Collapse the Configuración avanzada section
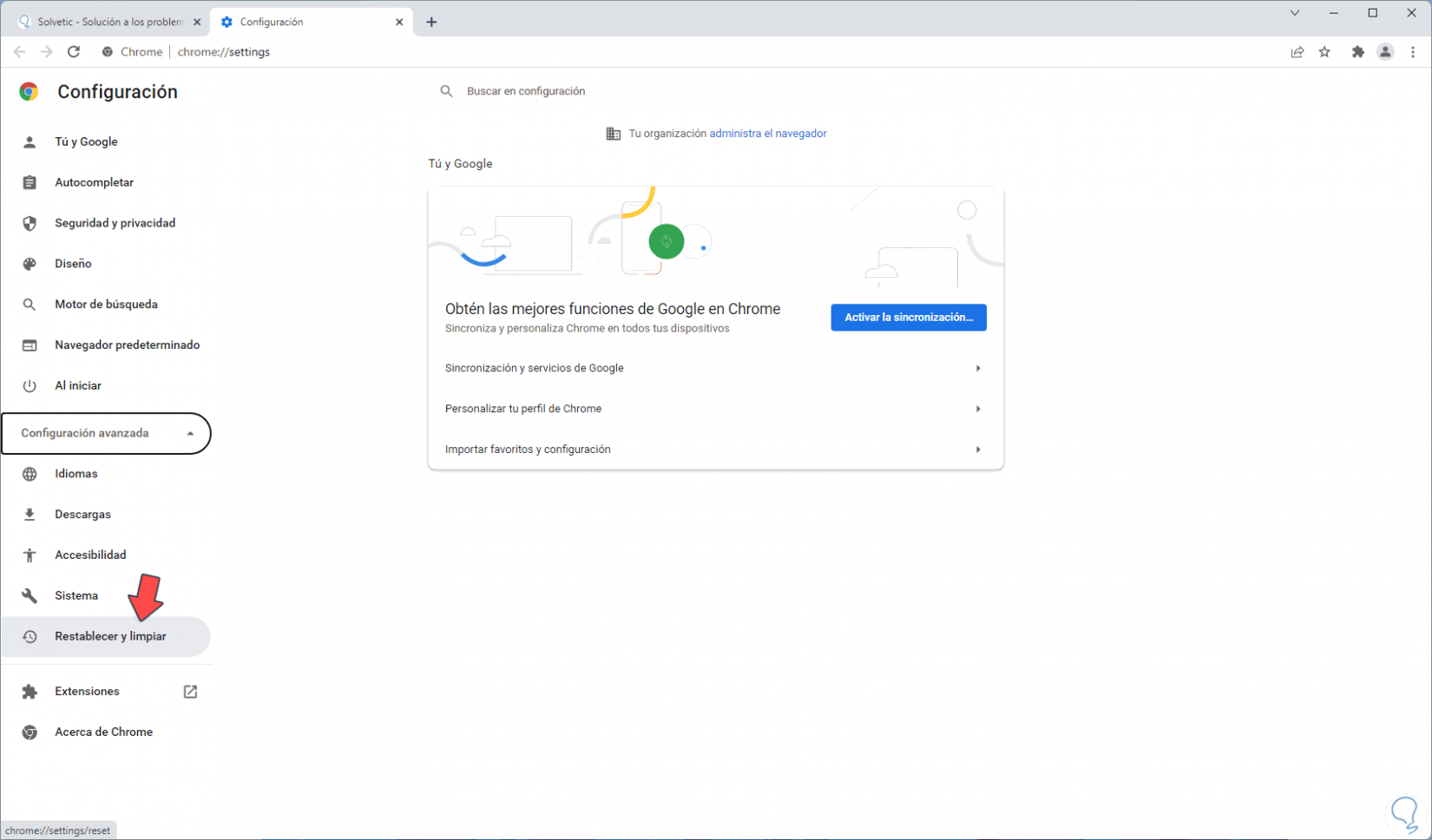1432x840 pixels. click(106, 433)
